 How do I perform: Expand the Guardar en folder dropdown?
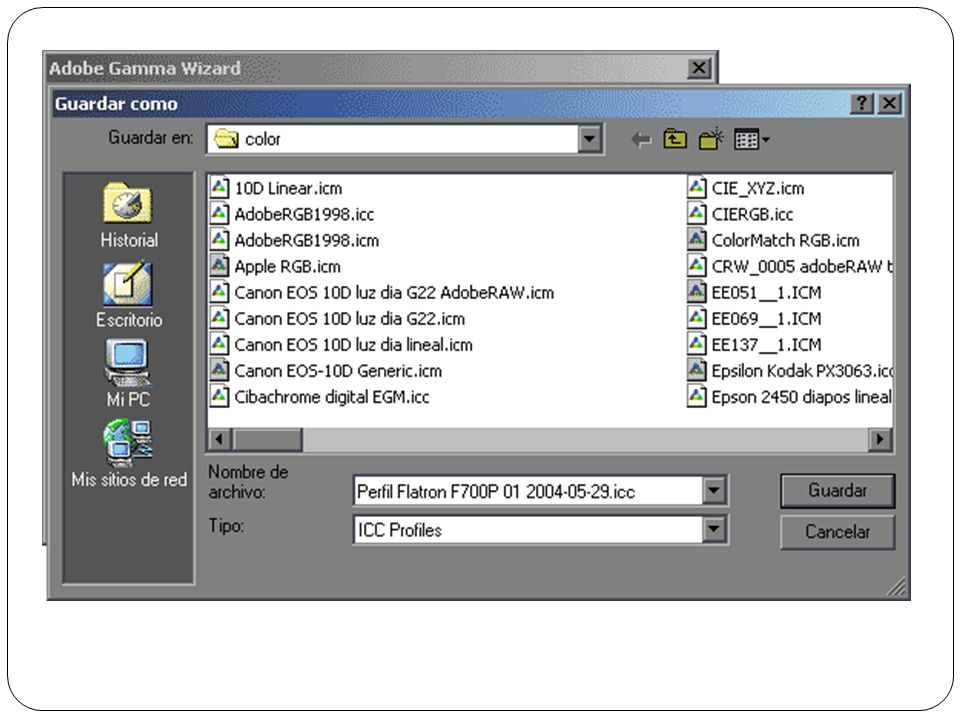click(x=589, y=139)
